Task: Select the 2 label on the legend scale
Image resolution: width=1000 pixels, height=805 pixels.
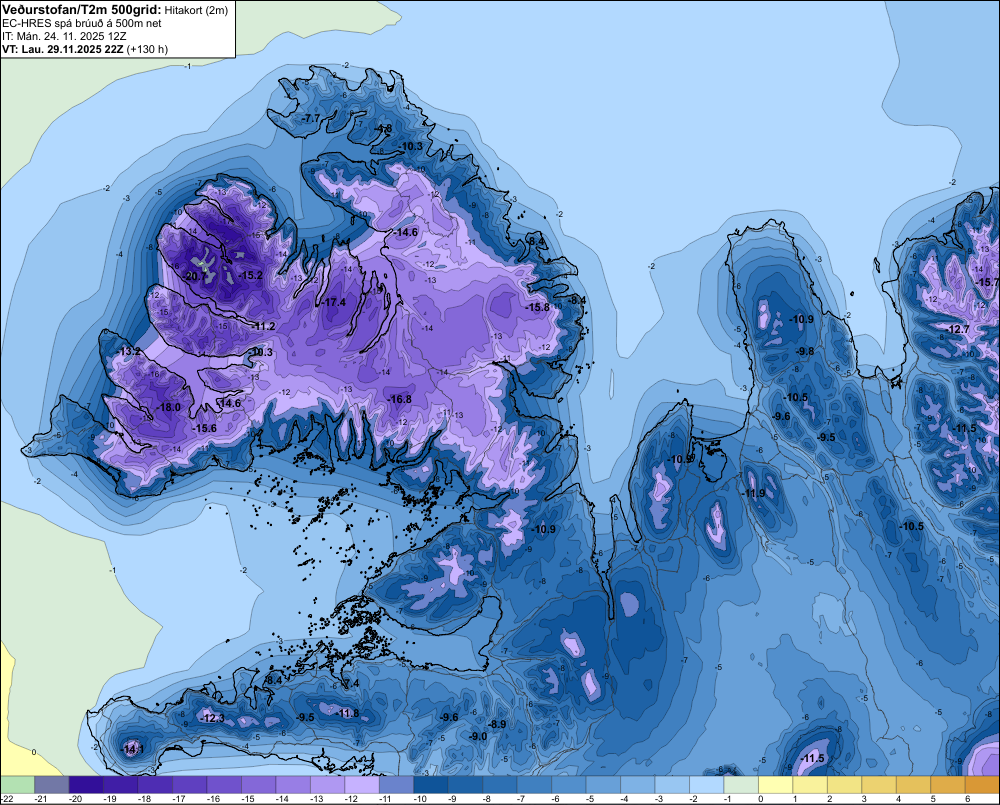Action: click(x=830, y=799)
